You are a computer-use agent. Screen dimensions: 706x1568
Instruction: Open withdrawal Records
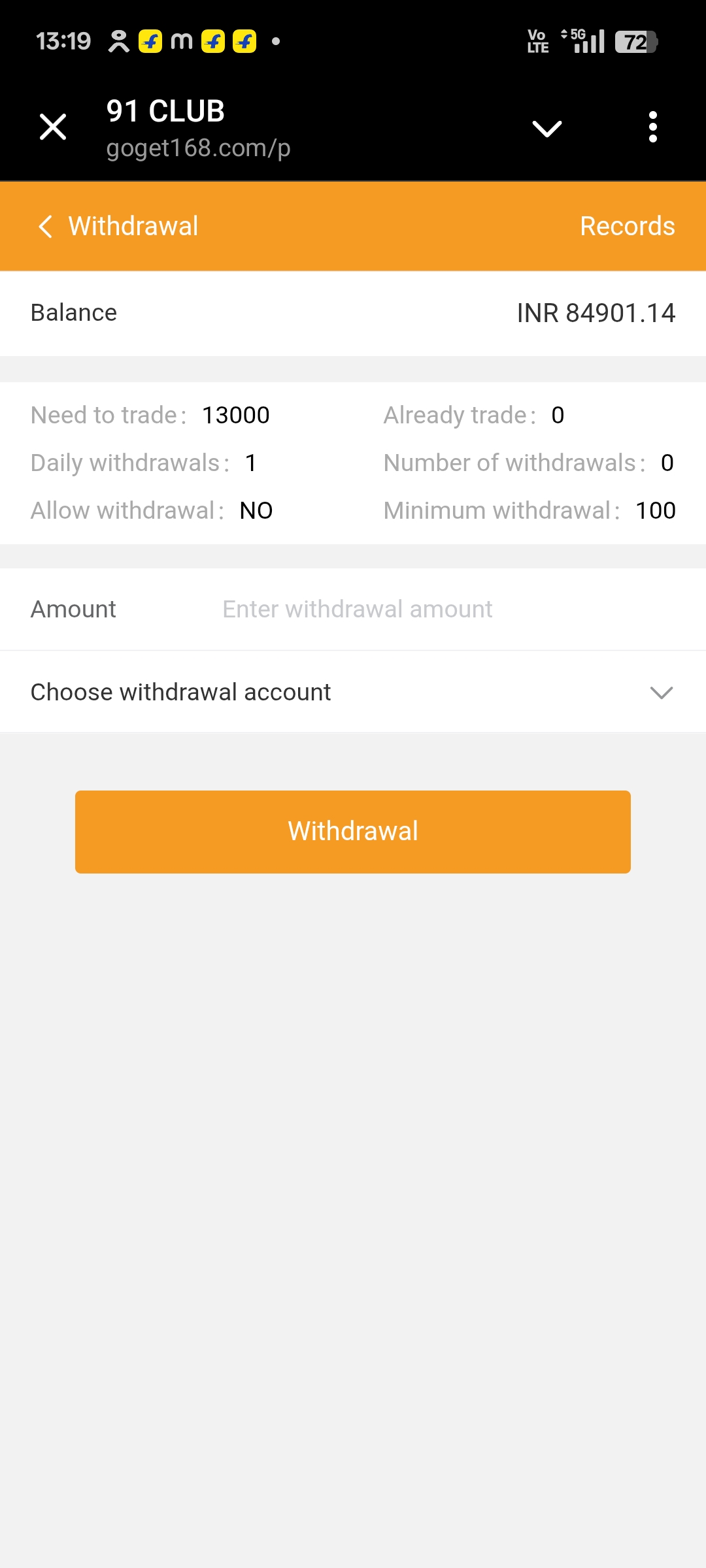[627, 227]
